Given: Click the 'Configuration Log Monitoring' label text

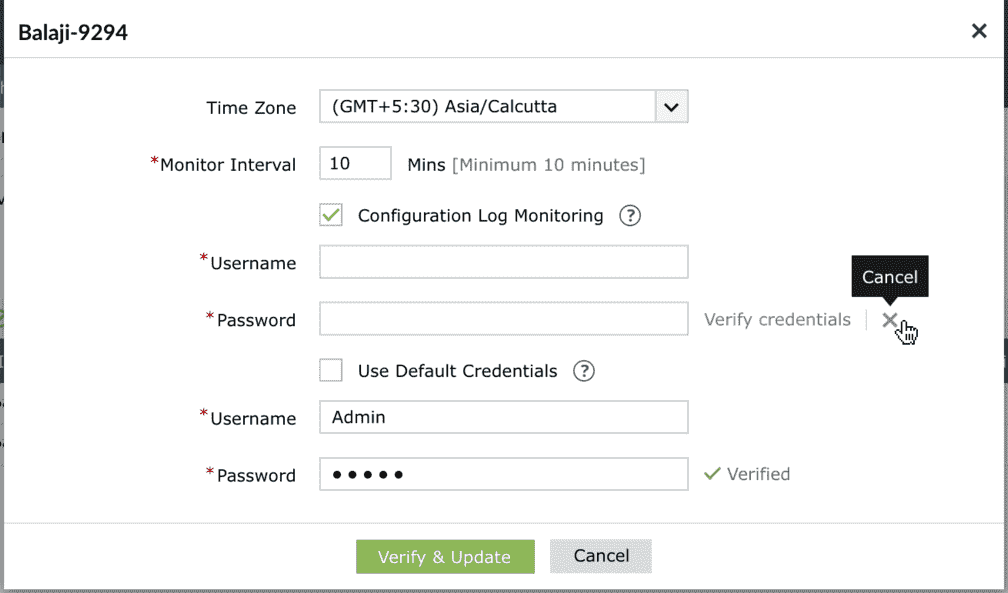Looking at the screenshot, I should (x=480, y=215).
